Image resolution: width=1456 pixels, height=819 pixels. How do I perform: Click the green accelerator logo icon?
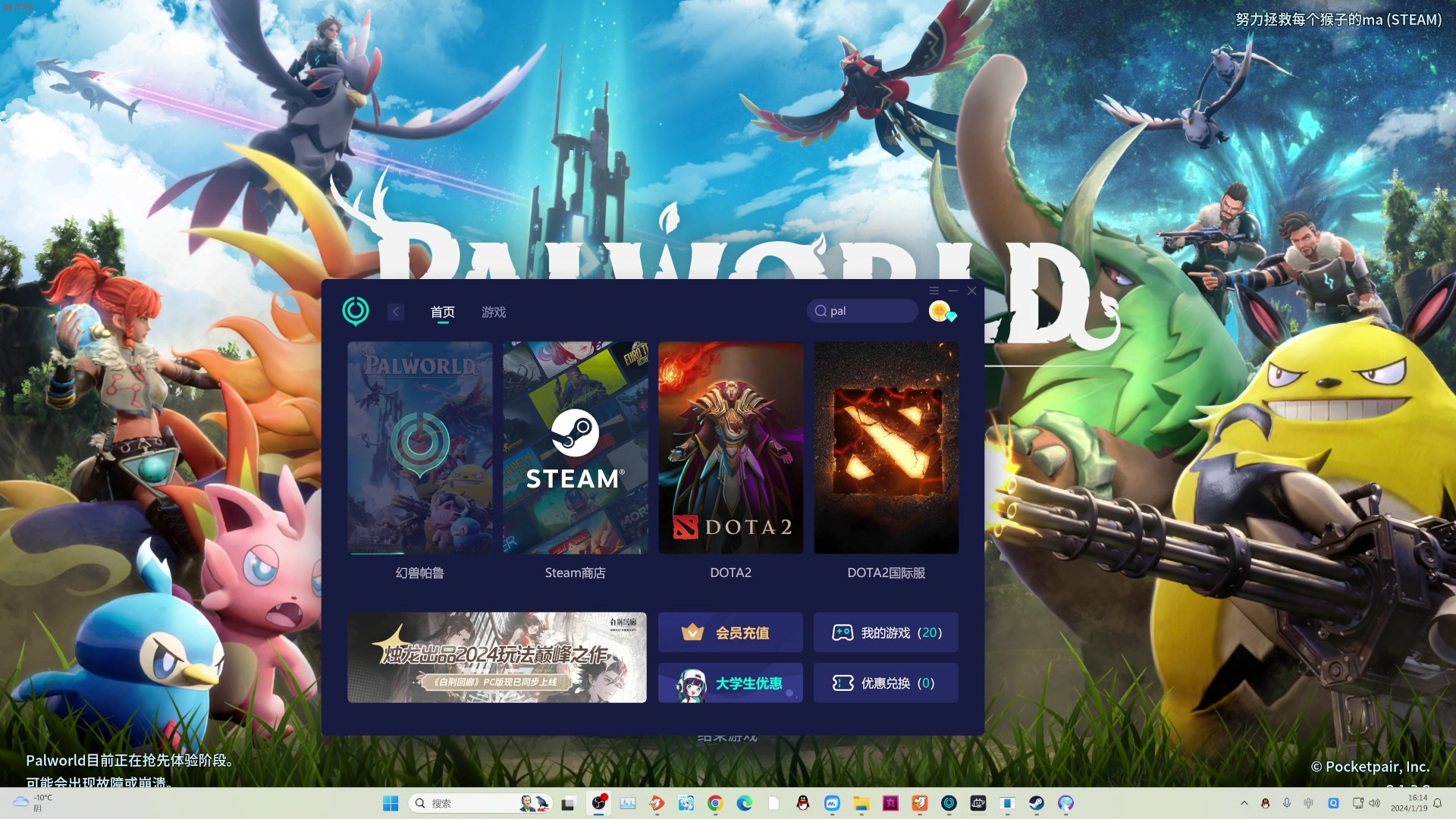(x=355, y=311)
